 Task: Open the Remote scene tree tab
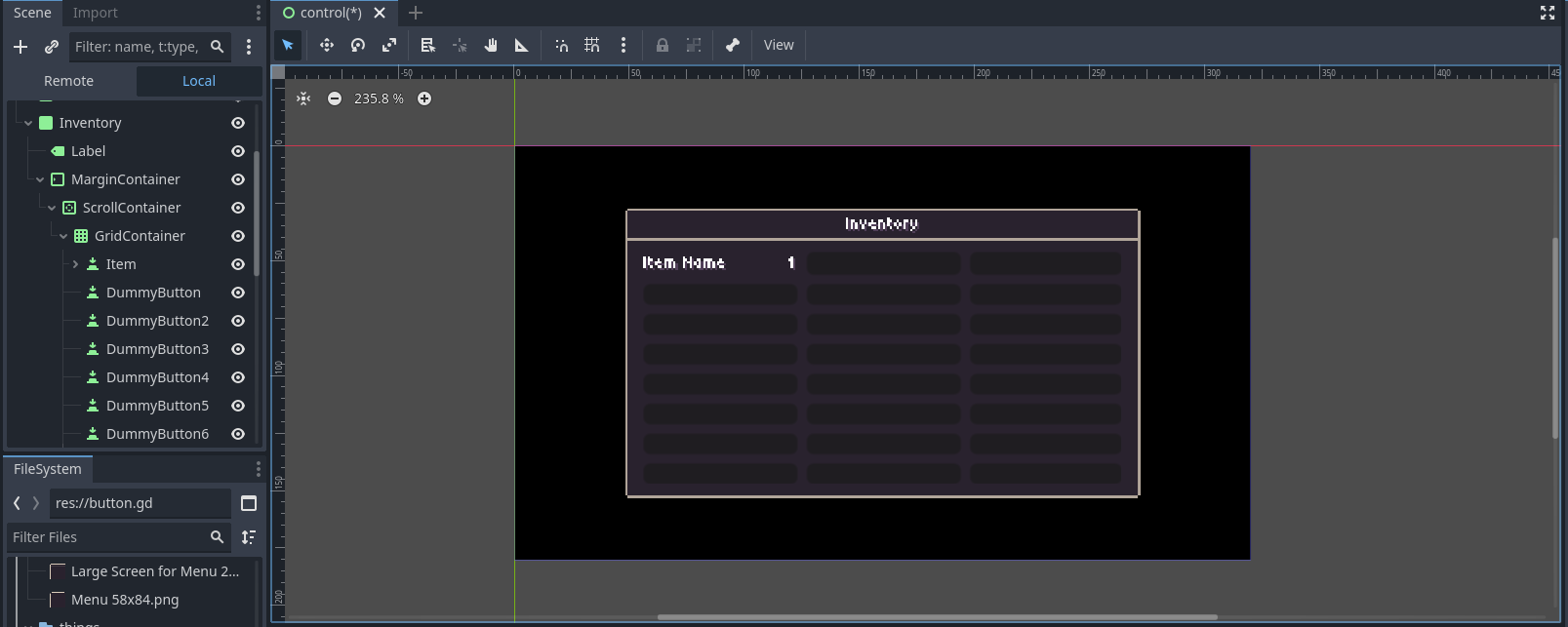click(x=69, y=81)
